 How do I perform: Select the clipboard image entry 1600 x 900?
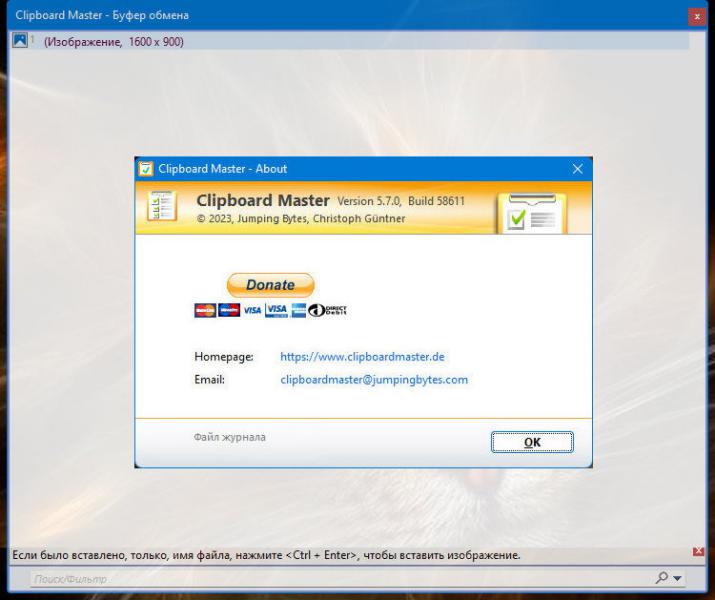350,41
